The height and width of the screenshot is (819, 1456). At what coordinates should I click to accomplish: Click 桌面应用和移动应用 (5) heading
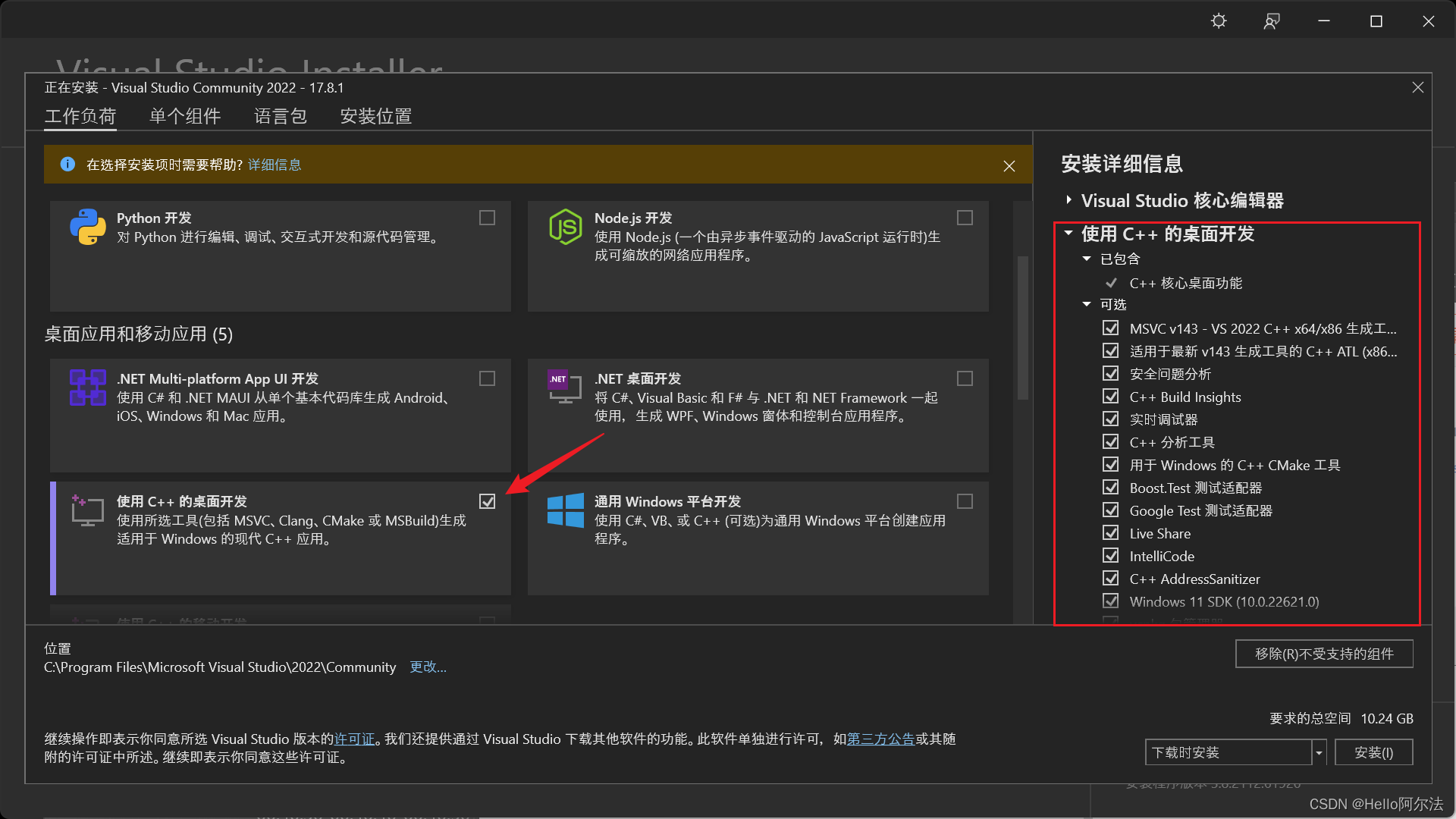[139, 334]
